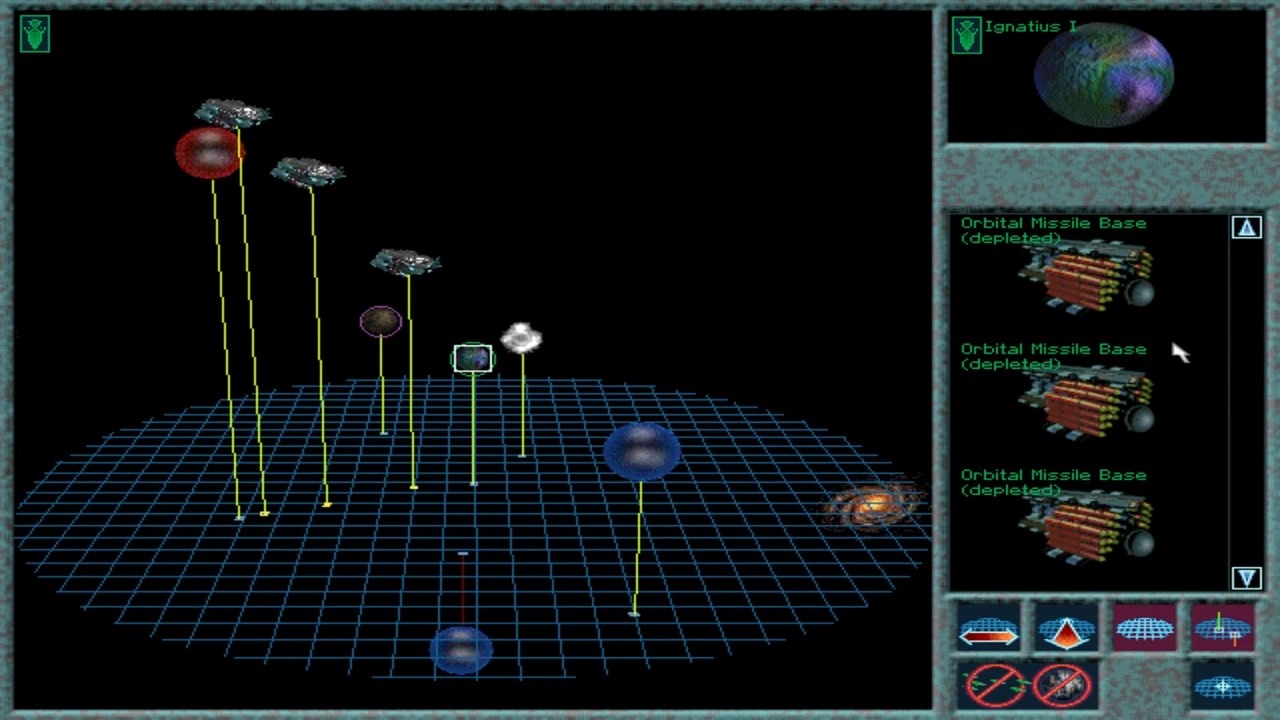Screen dimensions: 1280x720
Task: Select the middle starship in the system
Action: (308, 171)
